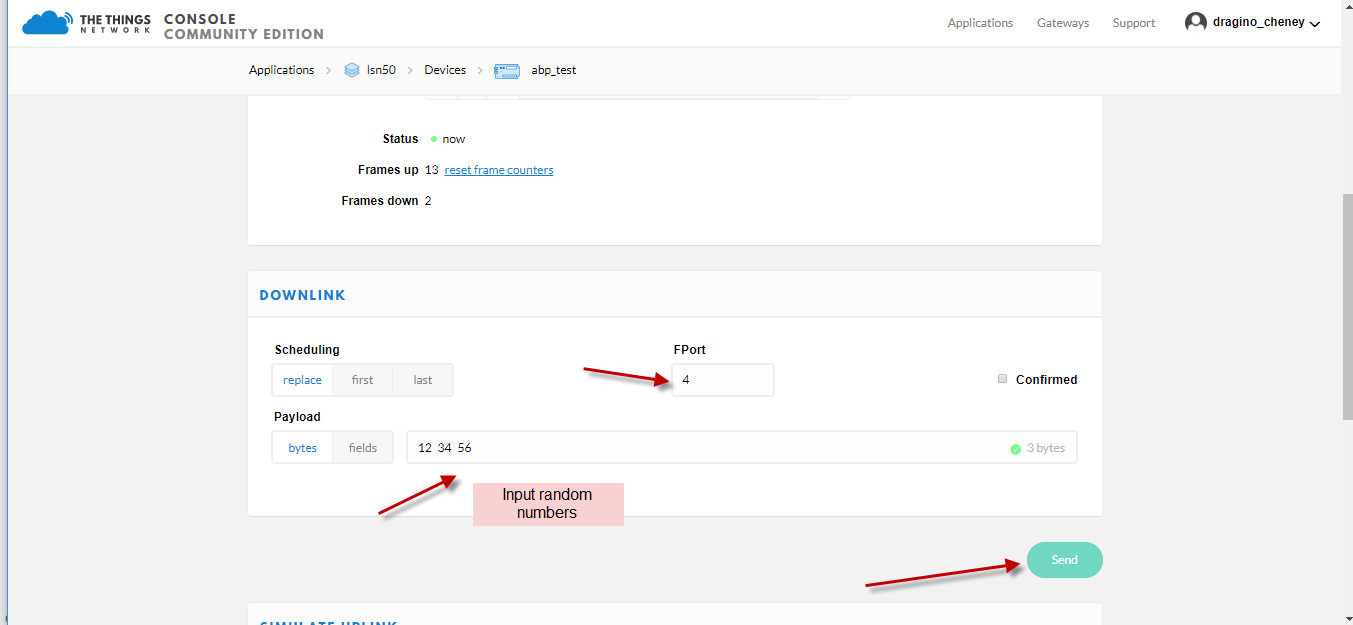The height and width of the screenshot is (625, 1353).
Task: Switch payload mode to fields
Action: coord(363,448)
